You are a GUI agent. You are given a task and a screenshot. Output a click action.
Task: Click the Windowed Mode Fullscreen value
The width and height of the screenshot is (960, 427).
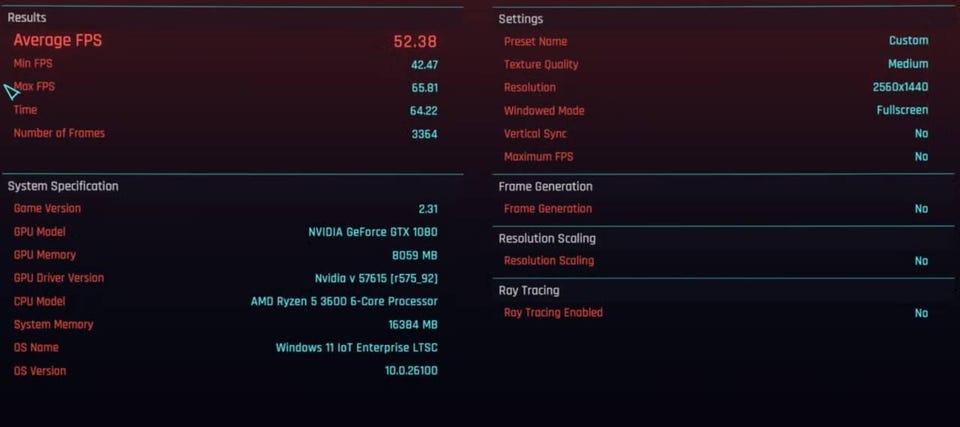[902, 111]
